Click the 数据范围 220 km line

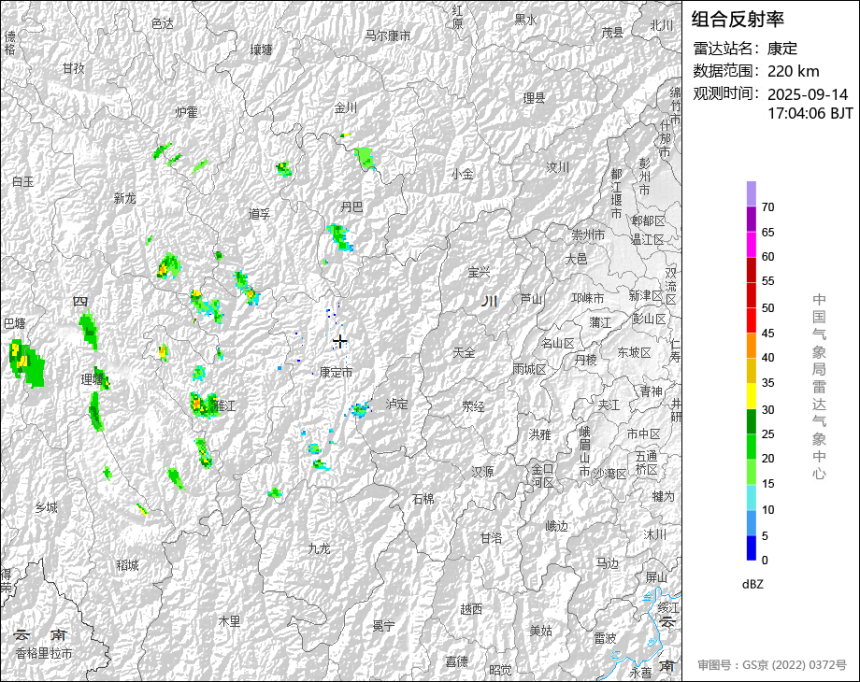pyautogui.click(x=756, y=71)
